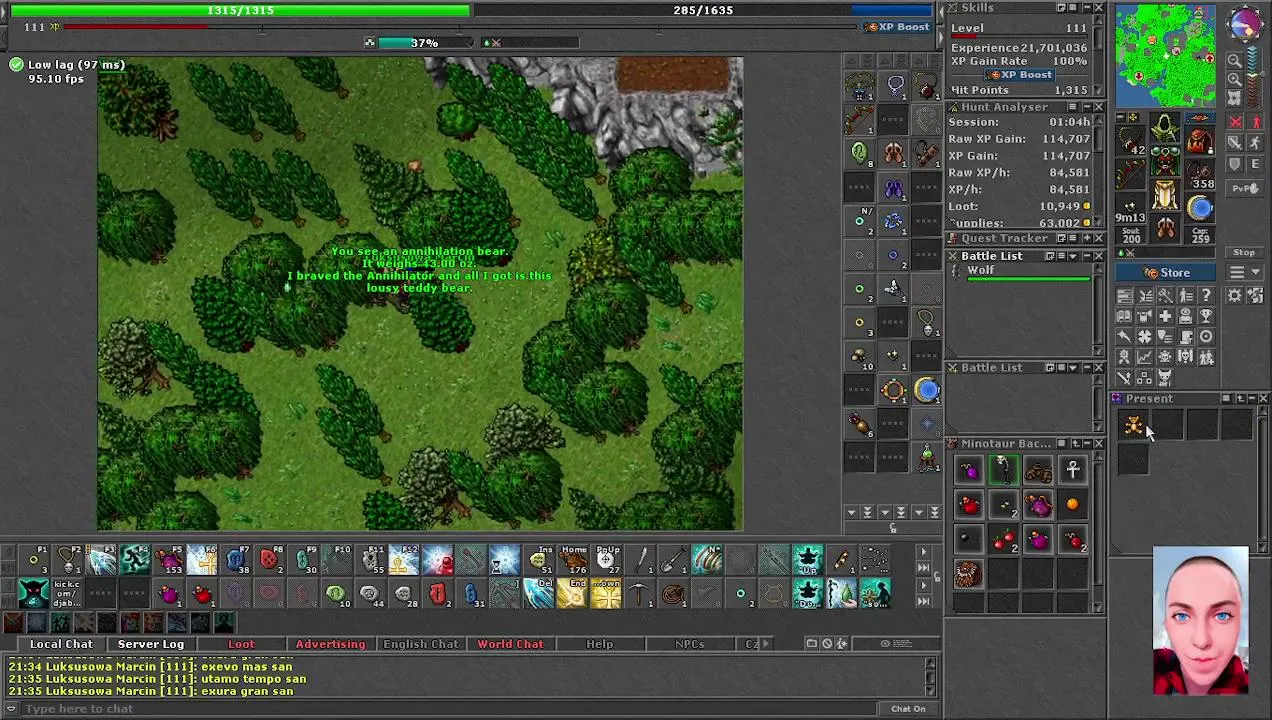Open Hunt Analyser panel menu
The width and height of the screenshot is (1272, 720).
pos(1072,107)
